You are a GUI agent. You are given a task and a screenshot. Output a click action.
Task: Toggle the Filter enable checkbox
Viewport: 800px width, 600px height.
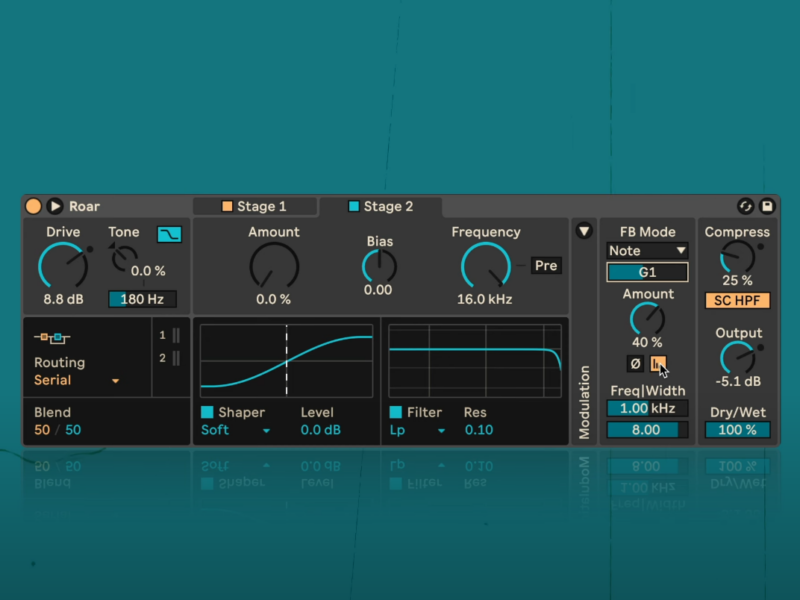coord(396,412)
